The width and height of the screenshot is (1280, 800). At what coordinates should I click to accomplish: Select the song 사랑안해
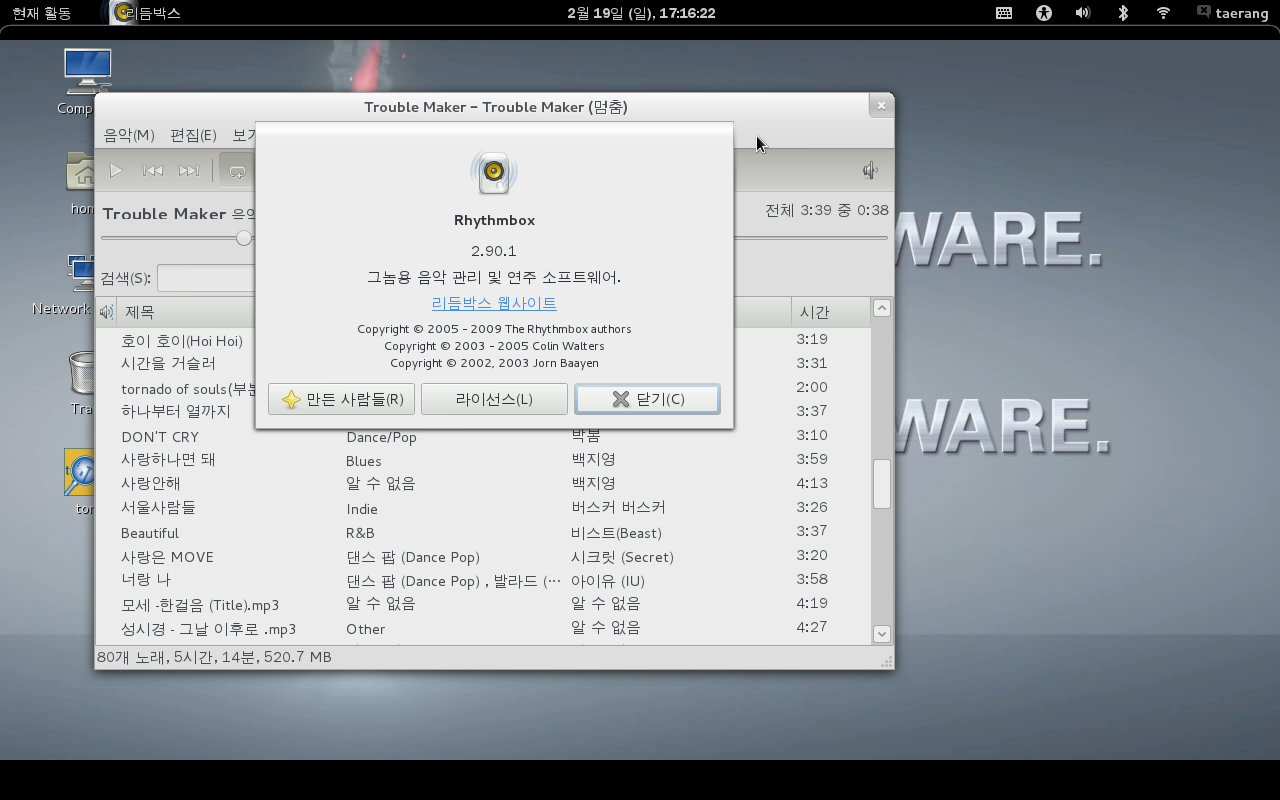(x=151, y=483)
